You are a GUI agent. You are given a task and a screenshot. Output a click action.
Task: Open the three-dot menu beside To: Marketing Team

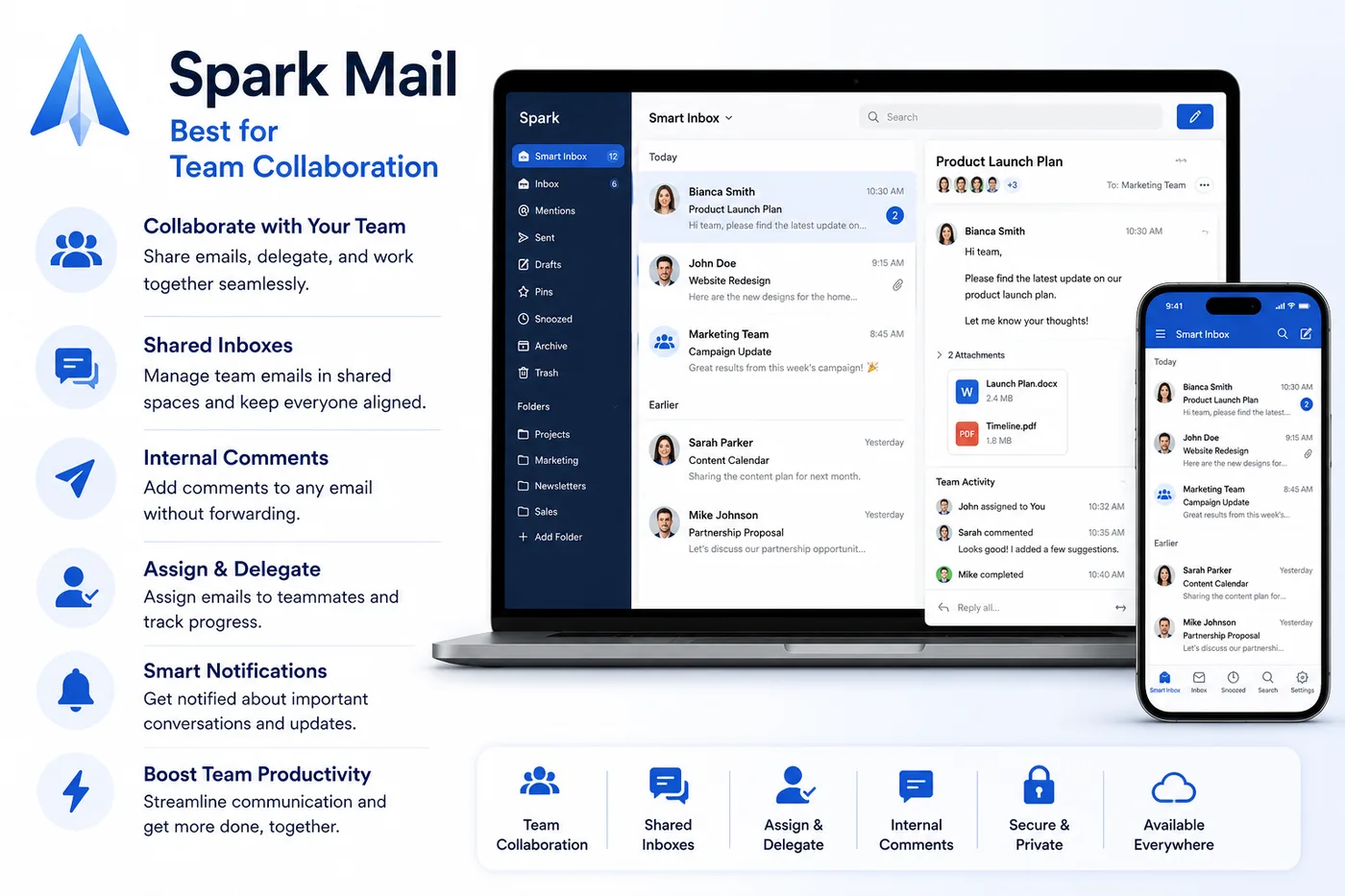coord(1204,185)
